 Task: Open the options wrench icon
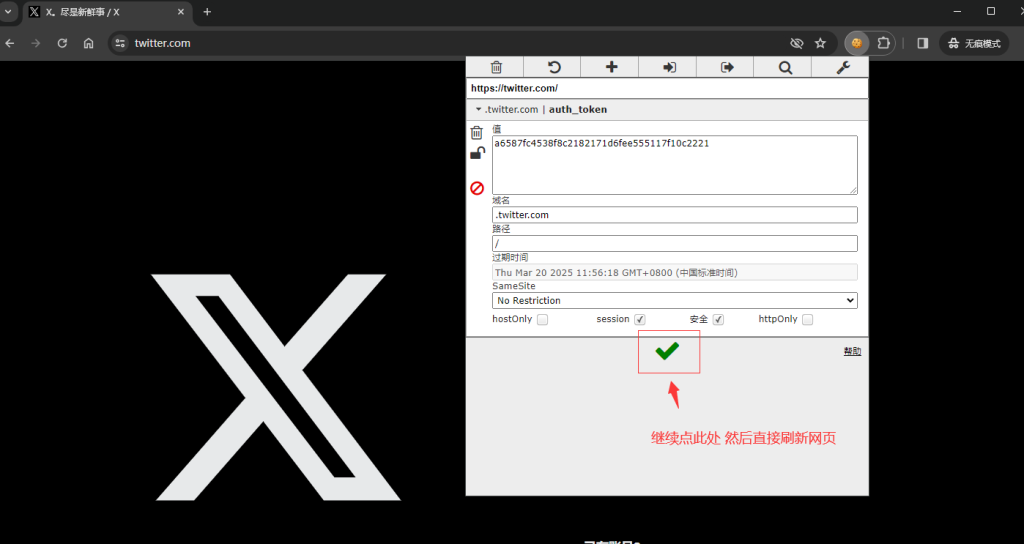(x=842, y=67)
